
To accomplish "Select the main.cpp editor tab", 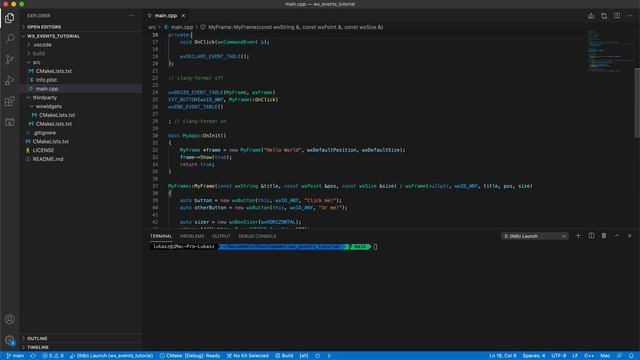I will (166, 16).
